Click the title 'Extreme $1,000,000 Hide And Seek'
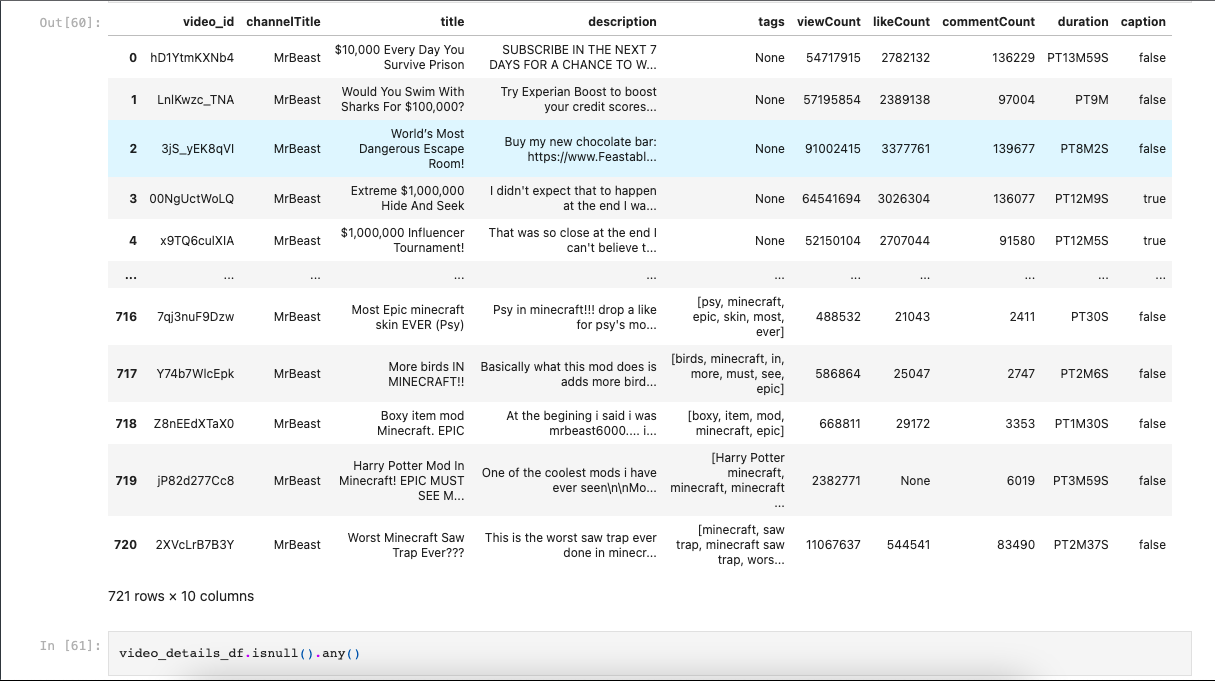Image resolution: width=1215 pixels, height=681 pixels. [x=407, y=198]
